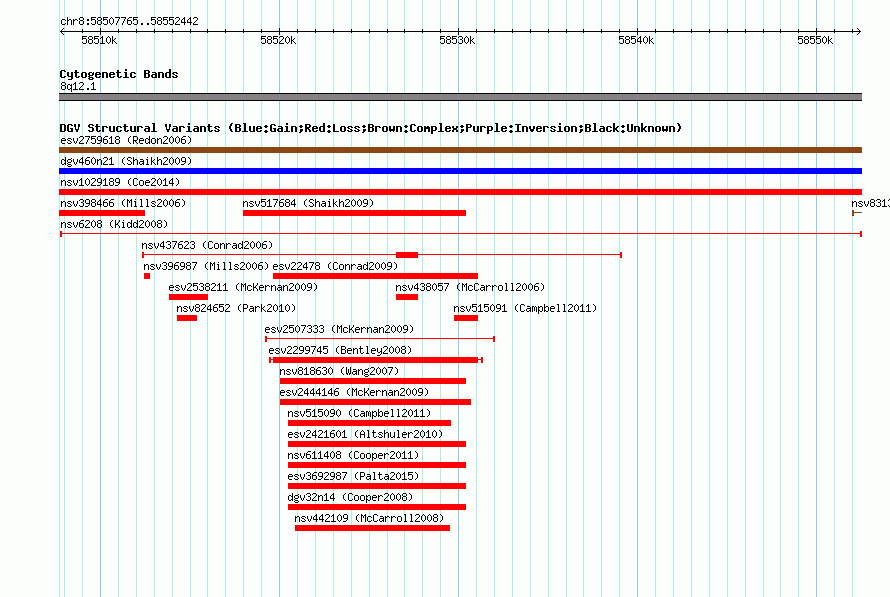Click the 58550k ruler label

tap(815, 40)
